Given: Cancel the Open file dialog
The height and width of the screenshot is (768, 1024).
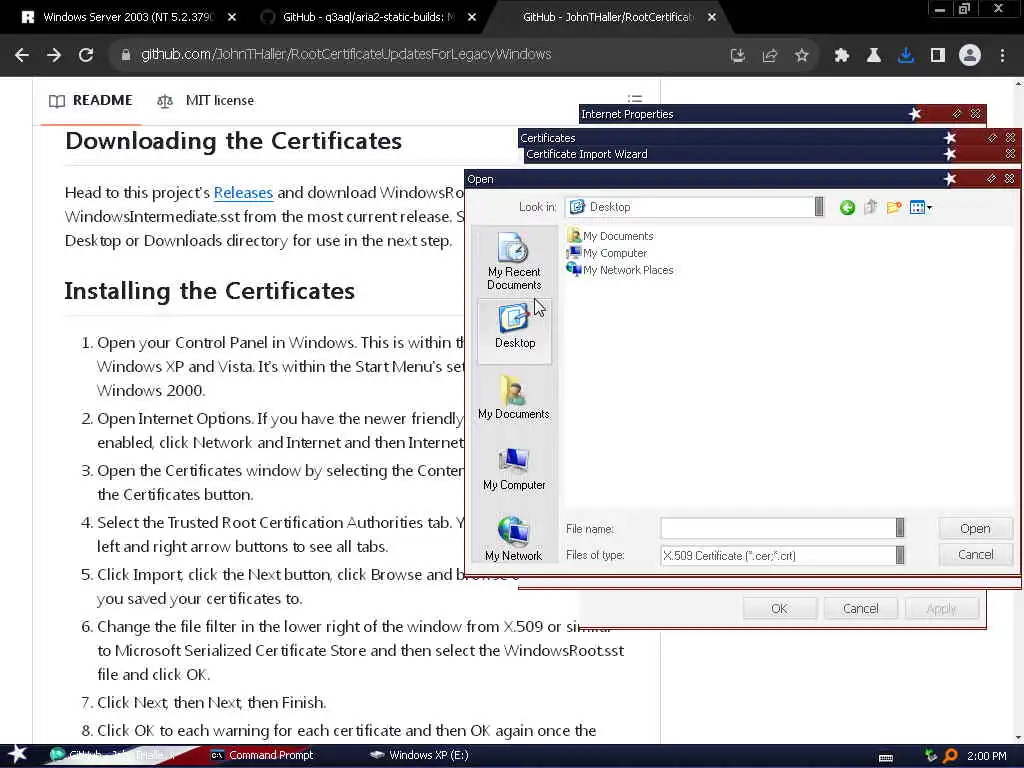Looking at the screenshot, I should click(x=975, y=554).
